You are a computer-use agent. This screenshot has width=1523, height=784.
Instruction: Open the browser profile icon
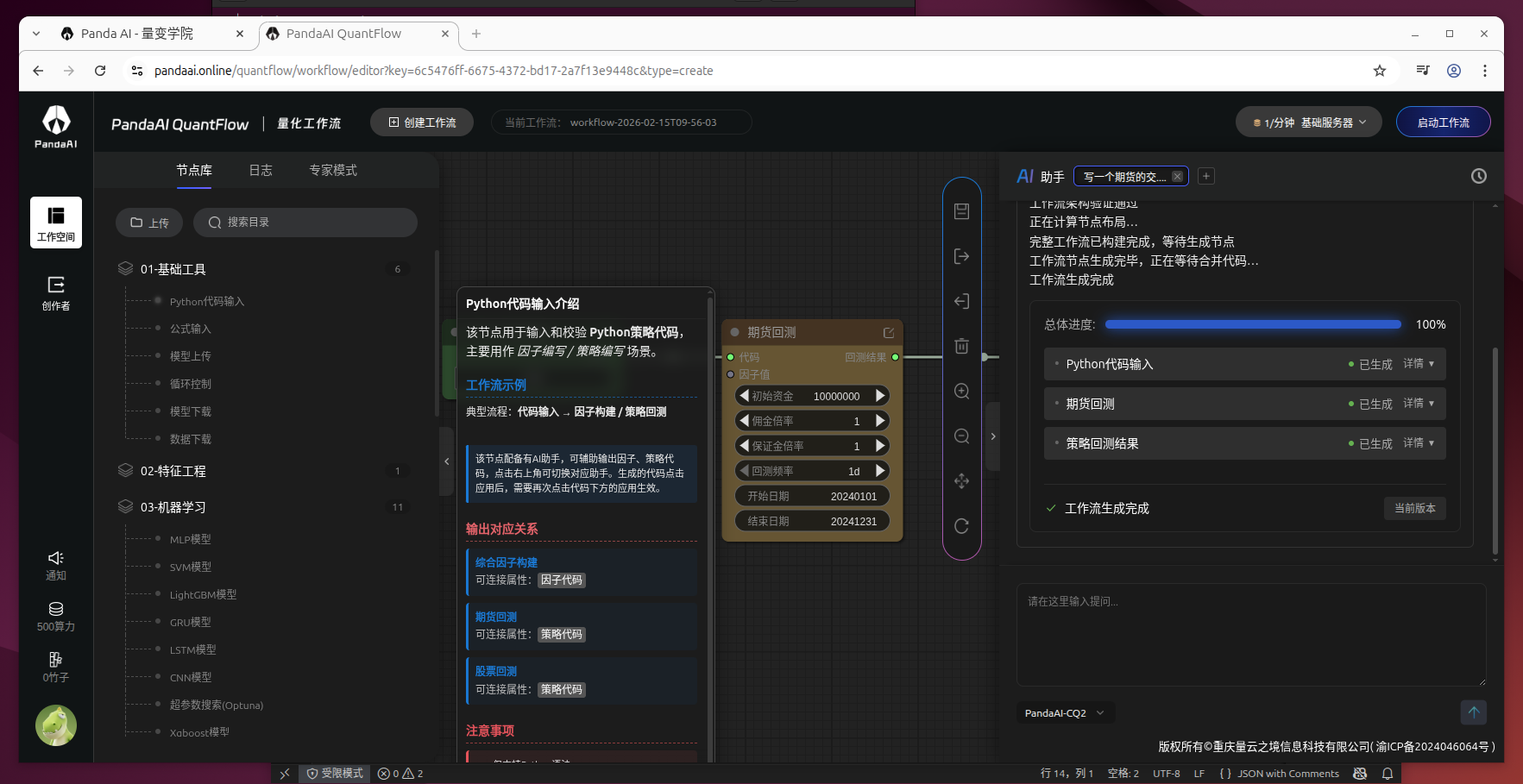click(1454, 71)
